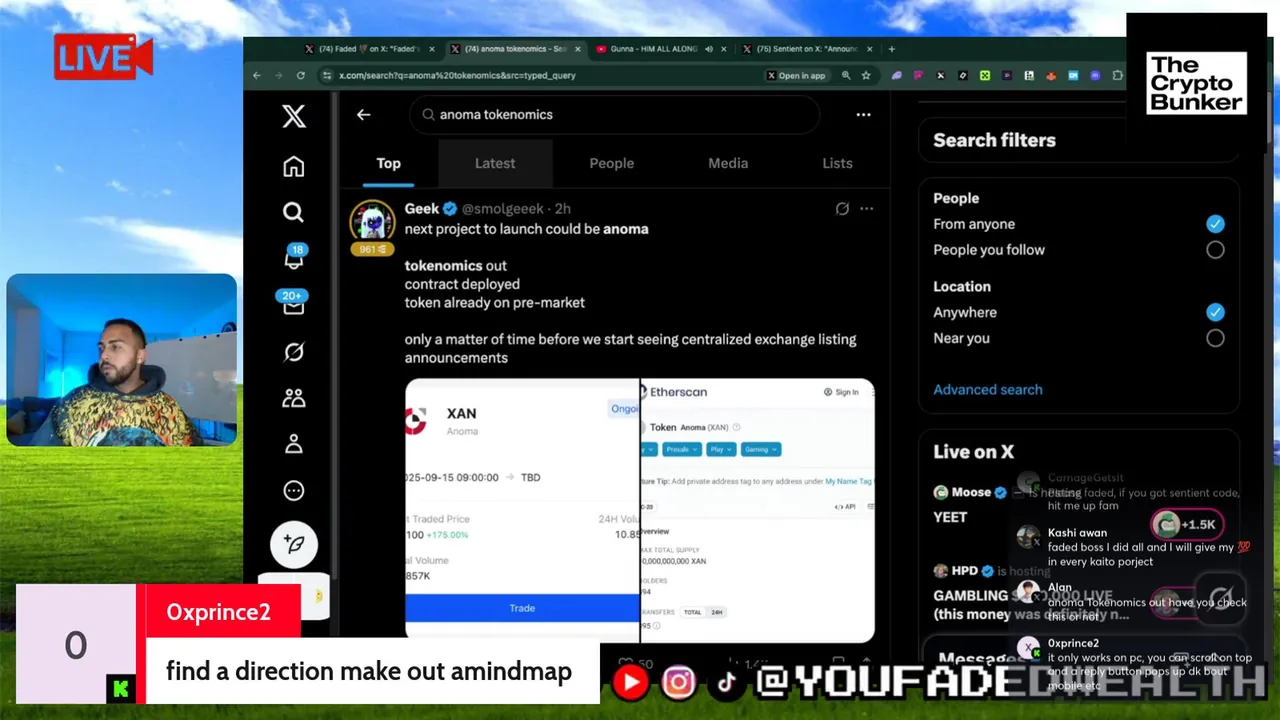Open Explore search icon in sidebar
Image resolution: width=1280 pixels, height=720 pixels.
(x=293, y=212)
